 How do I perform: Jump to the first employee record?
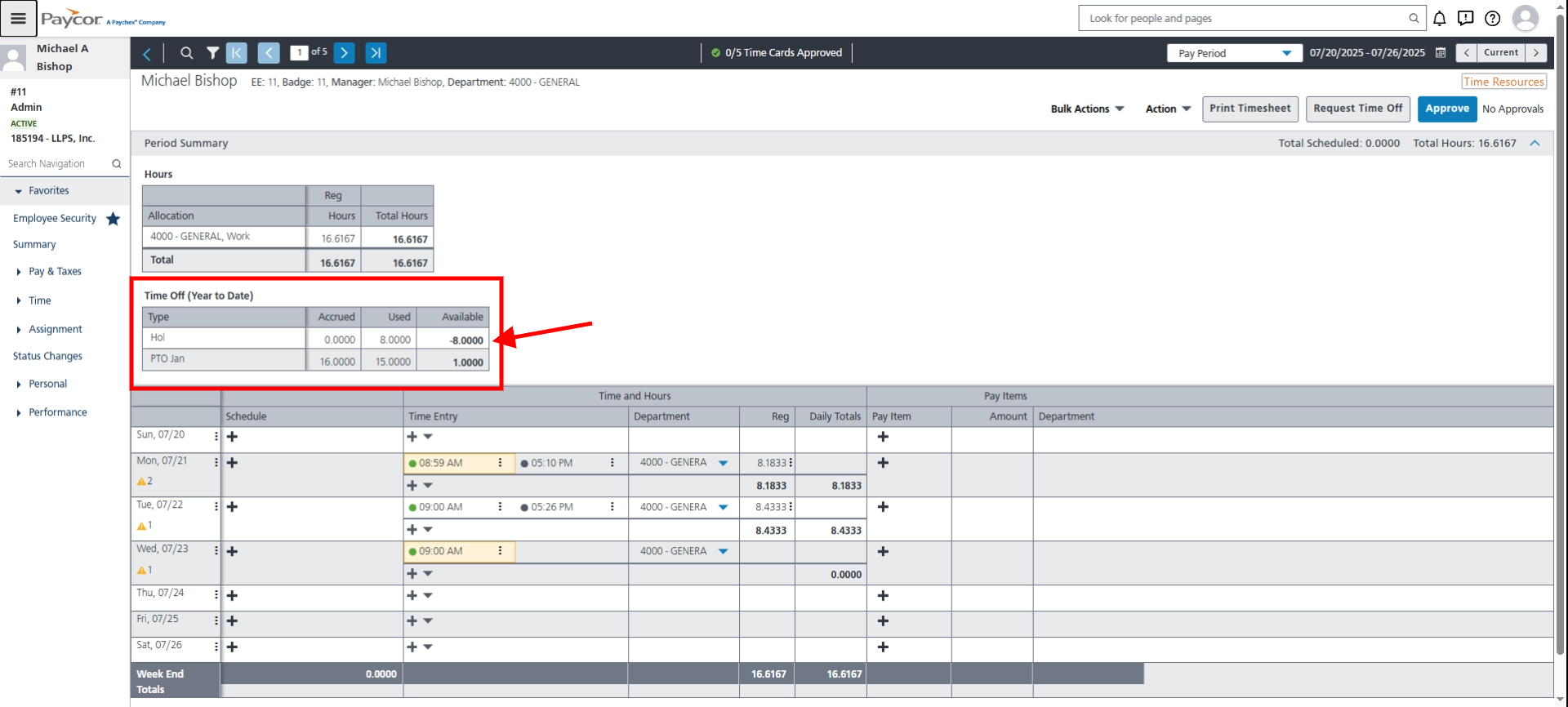(x=236, y=53)
